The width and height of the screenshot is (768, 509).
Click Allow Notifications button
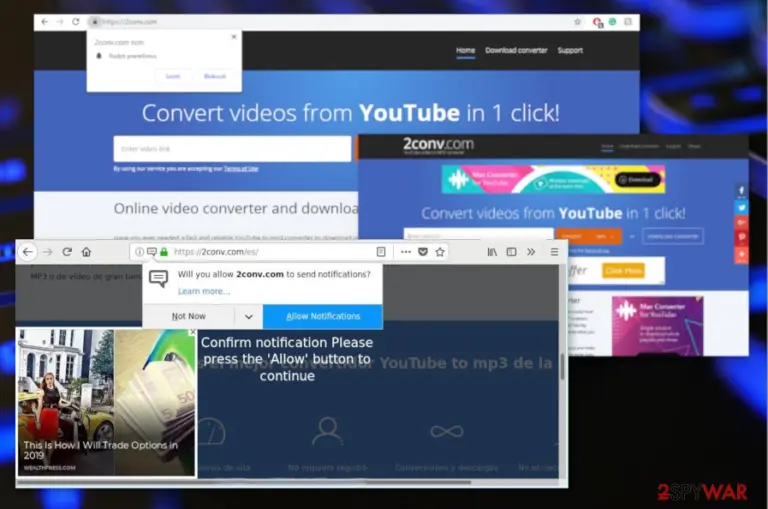click(x=323, y=316)
